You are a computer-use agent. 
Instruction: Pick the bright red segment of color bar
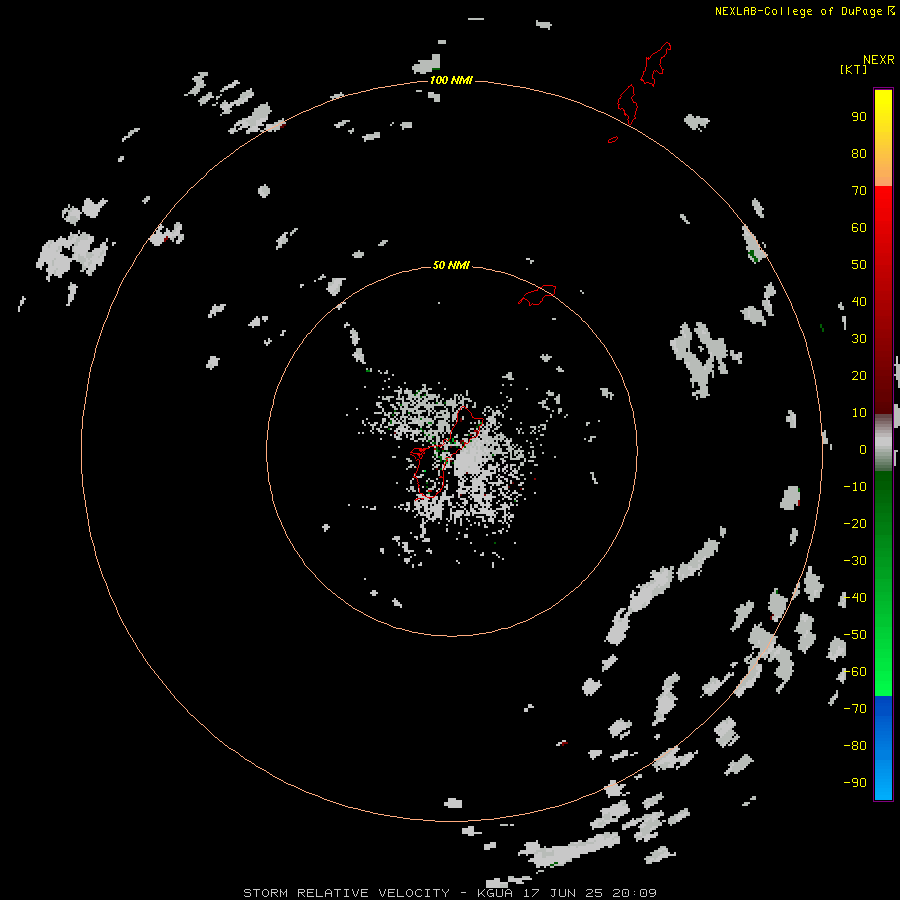883,210
